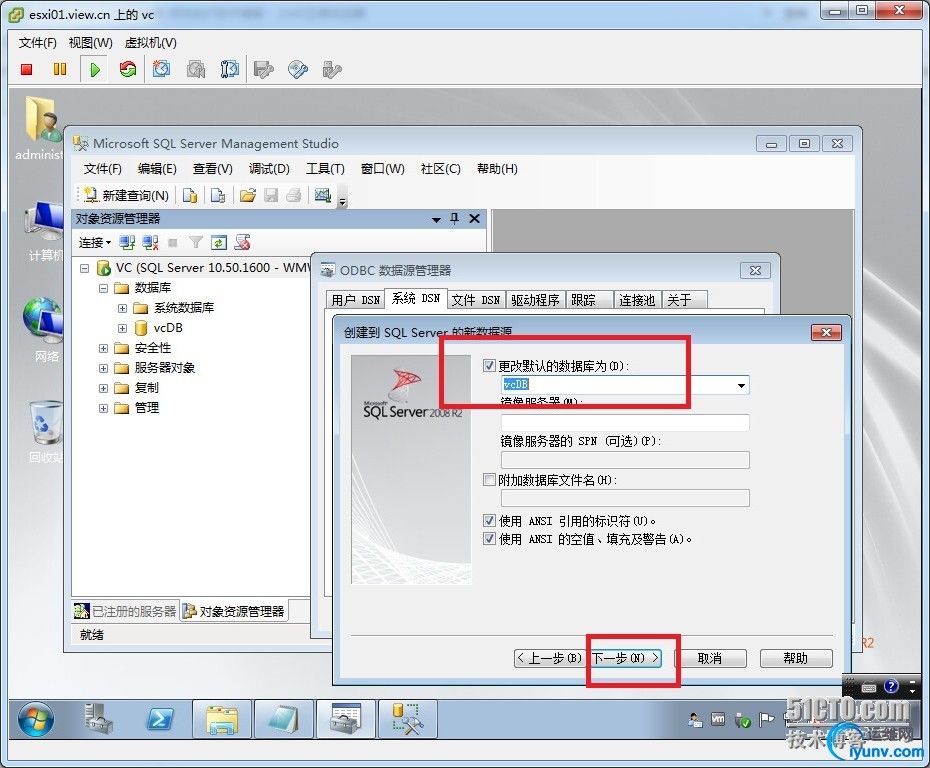
Task: Open the 工具(T) menu in SSMS
Action: [325, 169]
